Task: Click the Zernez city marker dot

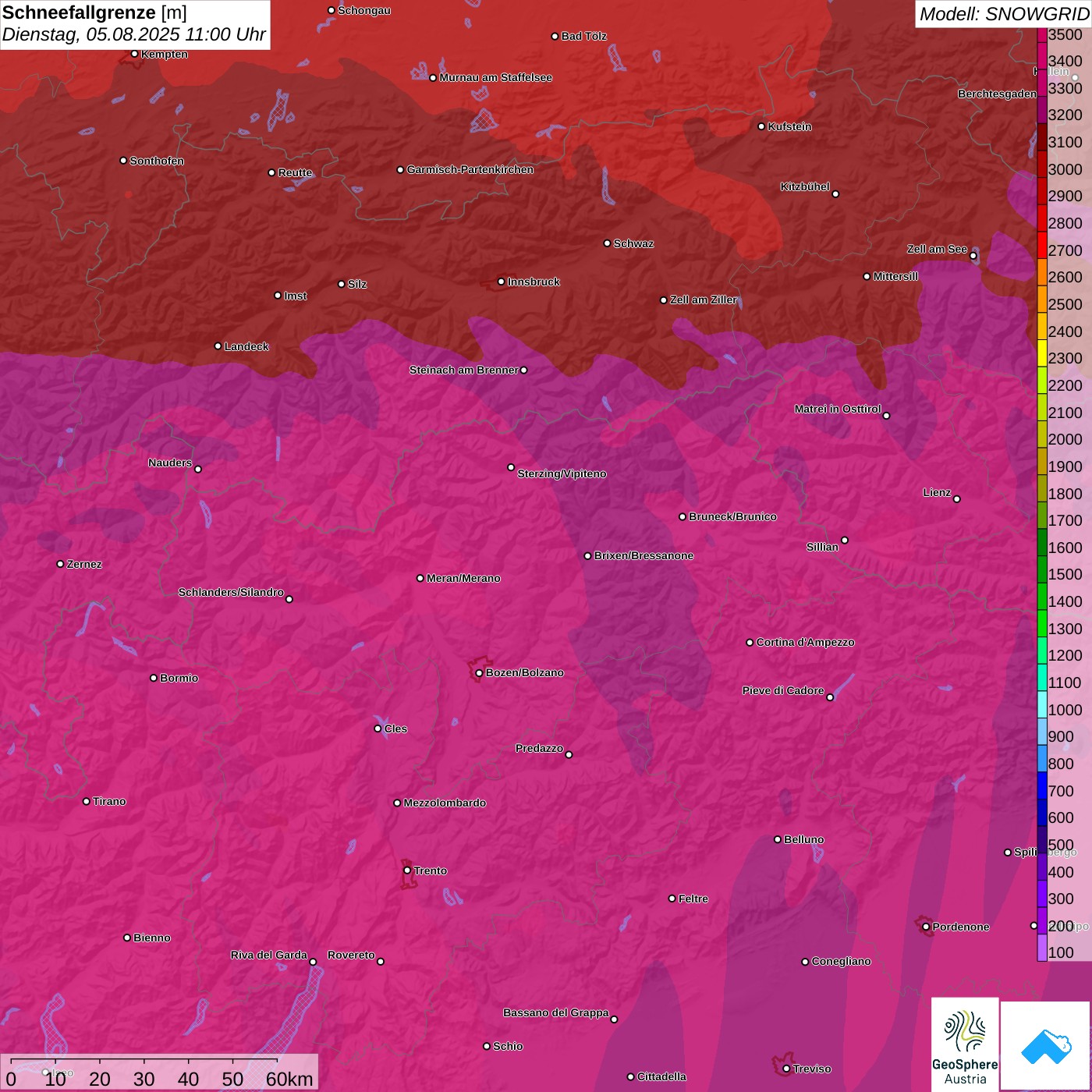Action: pos(61,564)
